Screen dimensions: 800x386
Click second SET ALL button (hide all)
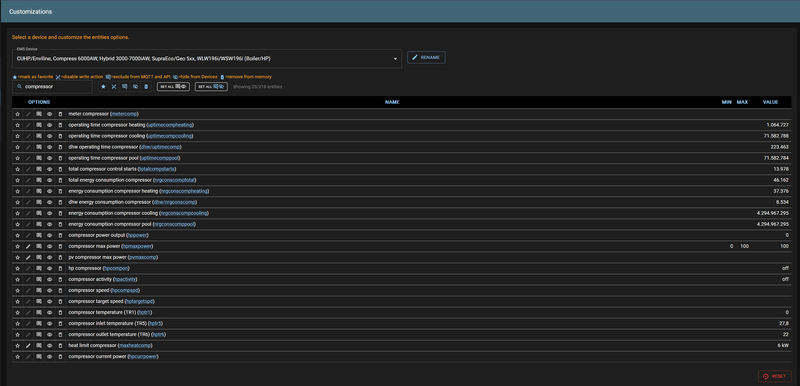(211, 87)
